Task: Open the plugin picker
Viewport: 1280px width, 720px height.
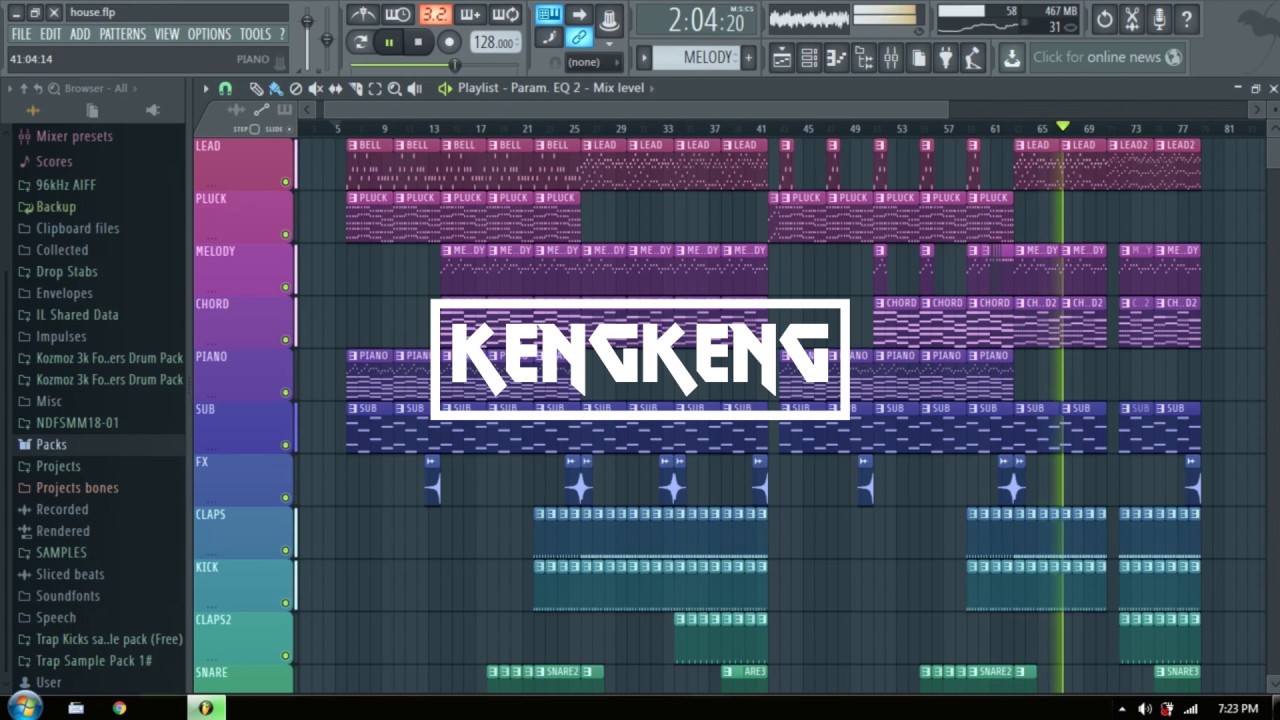Action: point(945,58)
